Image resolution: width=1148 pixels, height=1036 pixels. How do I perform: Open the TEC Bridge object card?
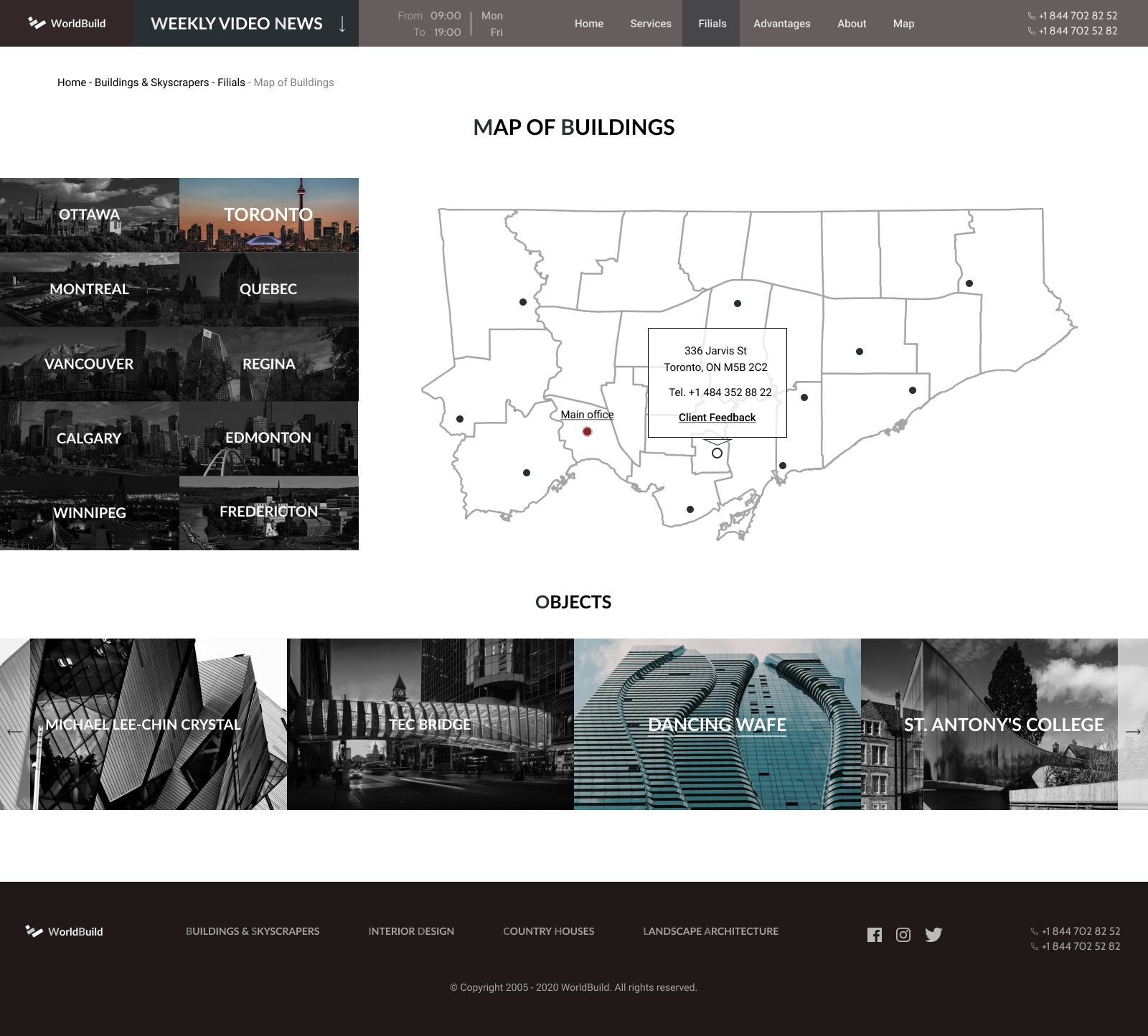pos(430,724)
